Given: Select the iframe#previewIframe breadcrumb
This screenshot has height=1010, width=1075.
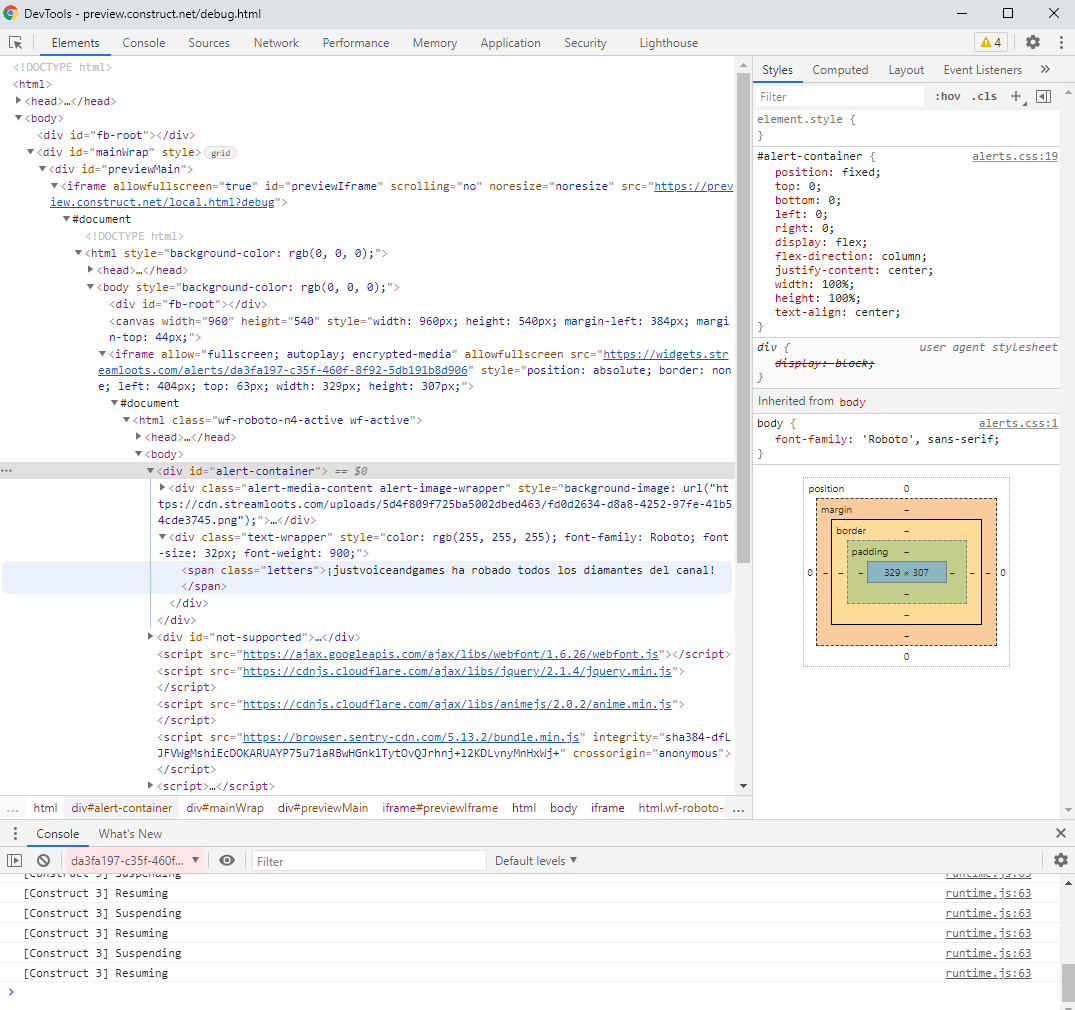Looking at the screenshot, I should click(440, 808).
